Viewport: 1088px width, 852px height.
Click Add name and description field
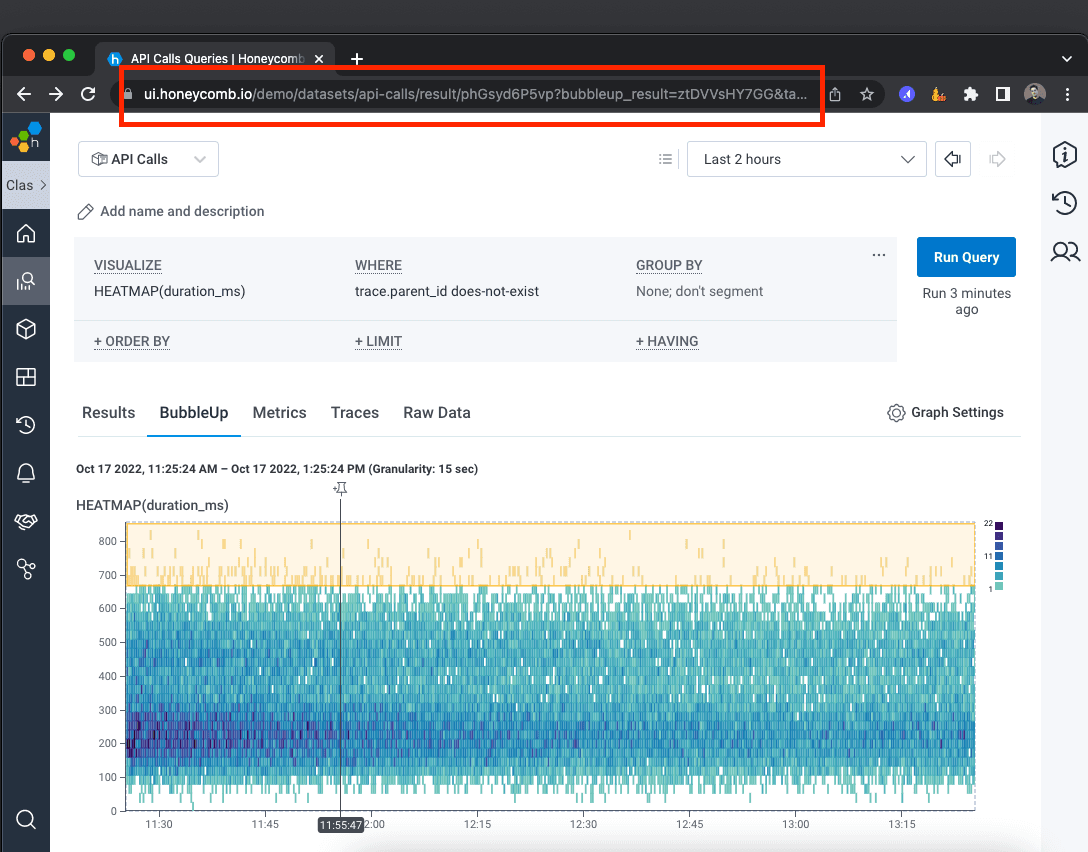(182, 212)
